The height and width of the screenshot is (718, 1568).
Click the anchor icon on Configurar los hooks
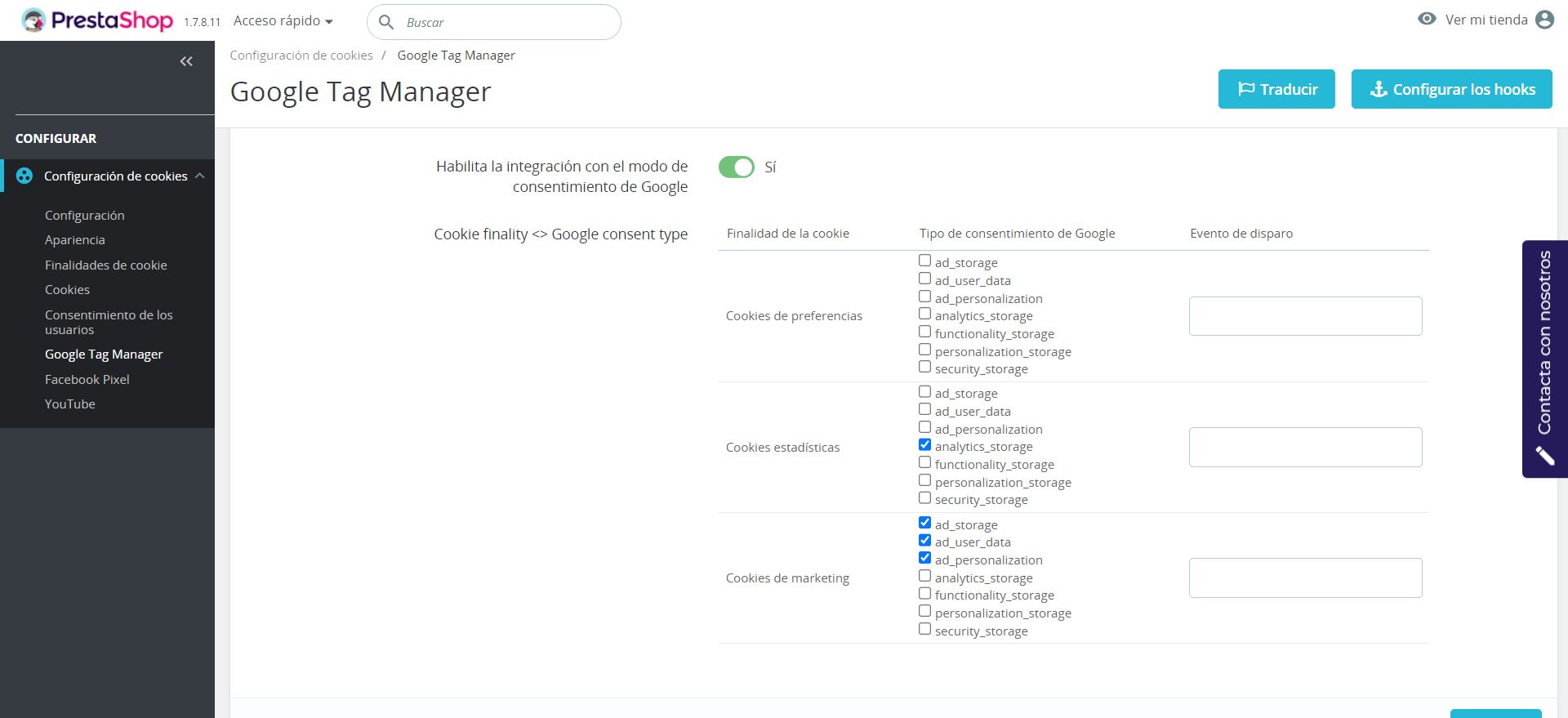(1379, 89)
